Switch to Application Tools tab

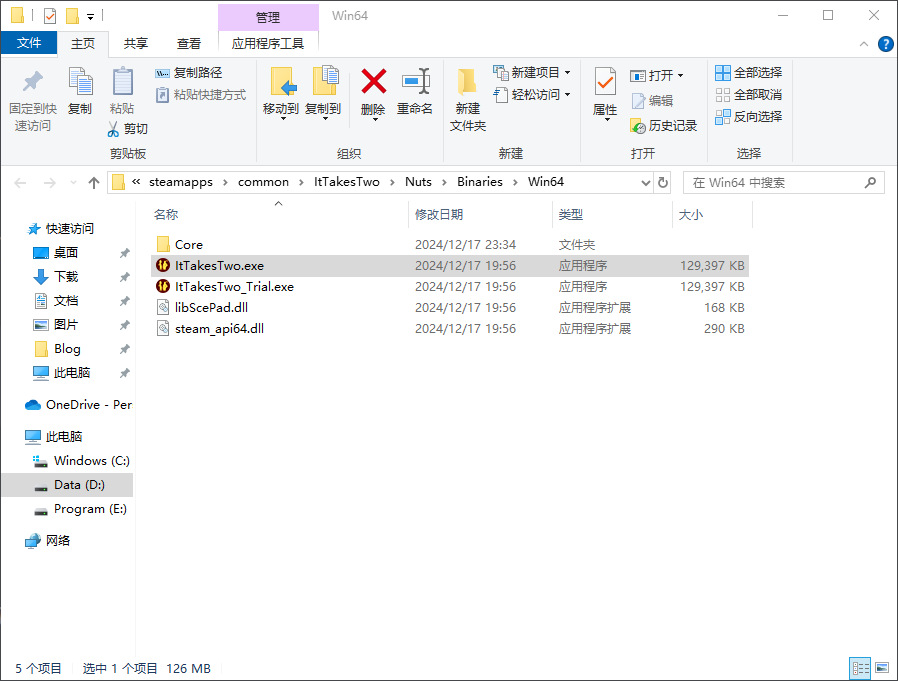267,44
